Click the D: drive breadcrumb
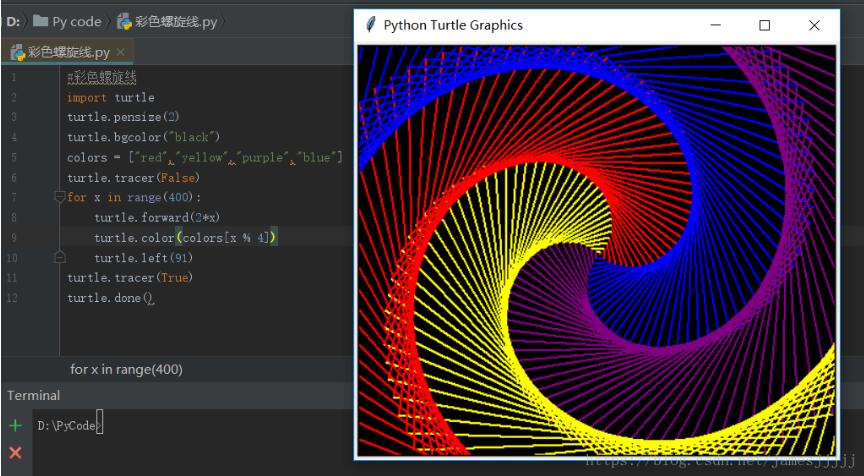Screen dimensions: 864x476 12,22
